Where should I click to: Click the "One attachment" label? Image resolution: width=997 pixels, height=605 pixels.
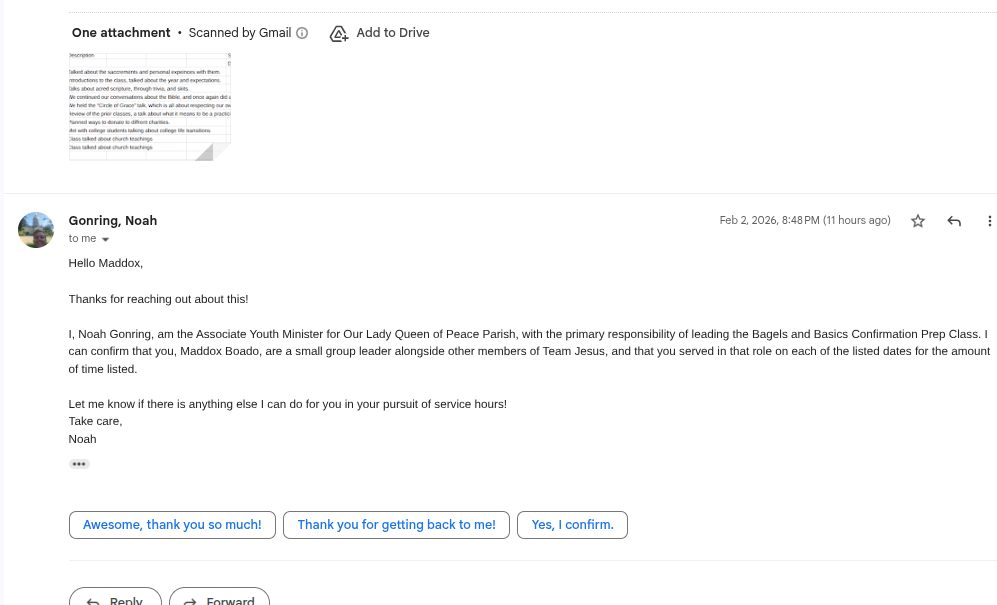click(x=121, y=33)
